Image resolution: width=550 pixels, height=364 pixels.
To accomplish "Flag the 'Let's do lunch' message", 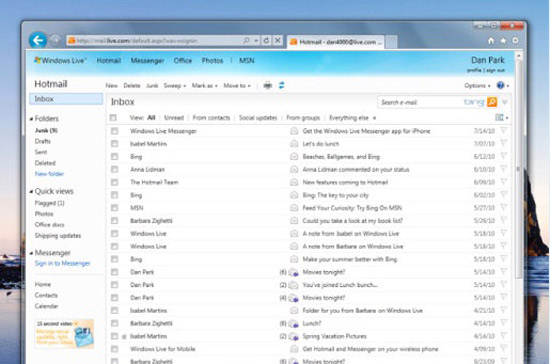I will (x=504, y=143).
